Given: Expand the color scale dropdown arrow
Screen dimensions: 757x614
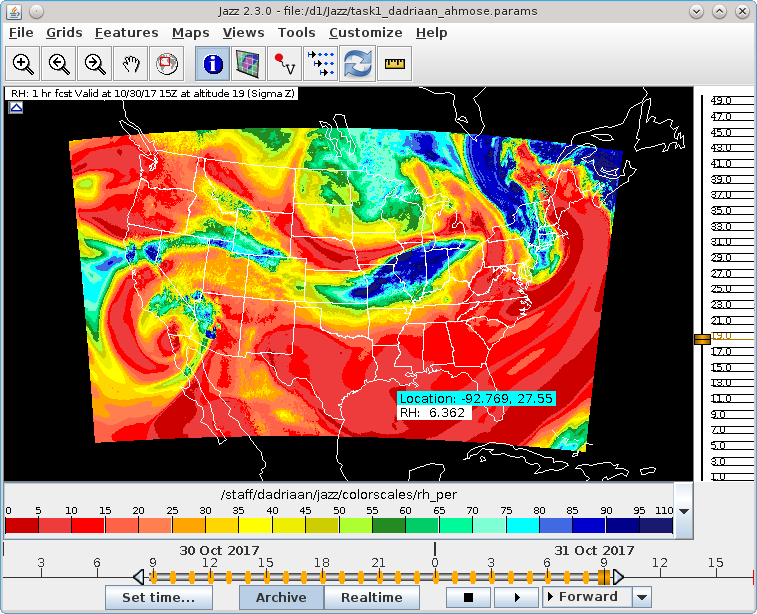Looking at the screenshot, I should [x=684, y=510].
